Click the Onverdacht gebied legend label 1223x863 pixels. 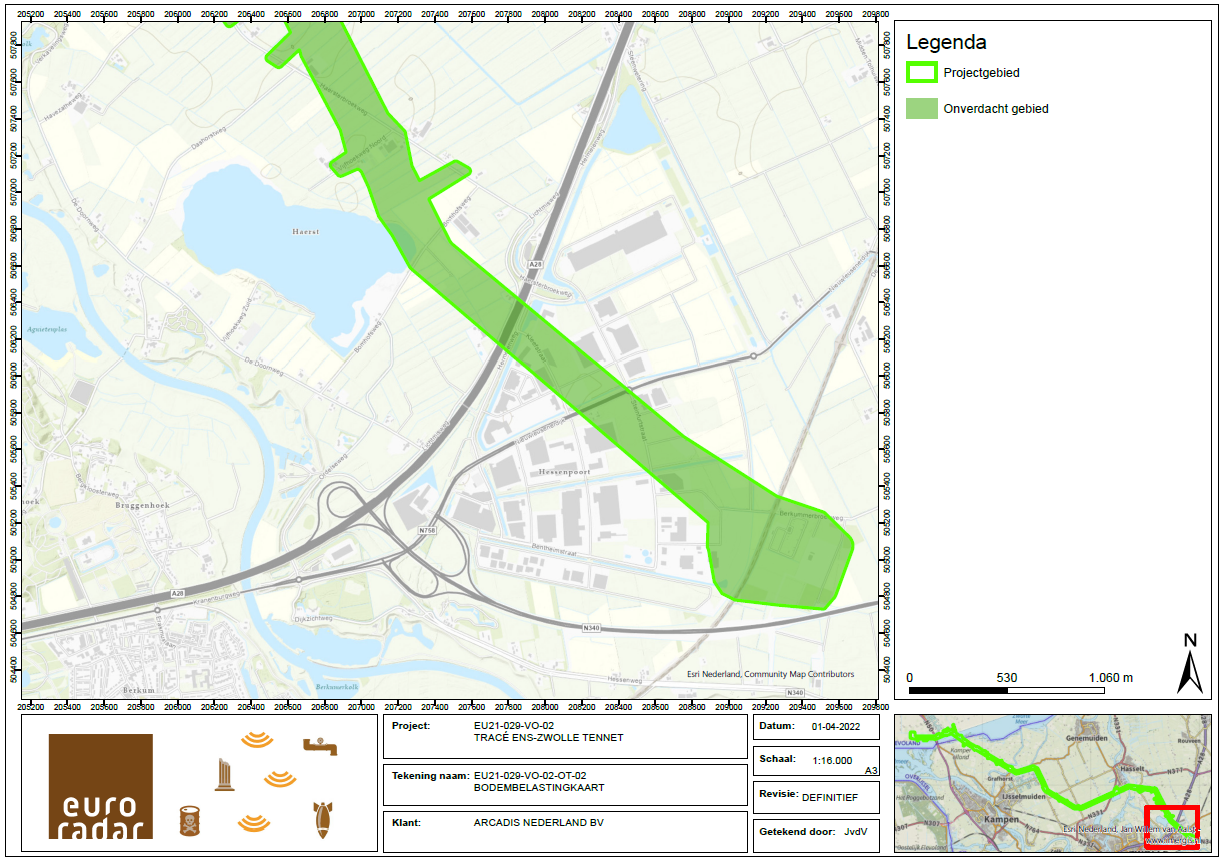(995, 109)
